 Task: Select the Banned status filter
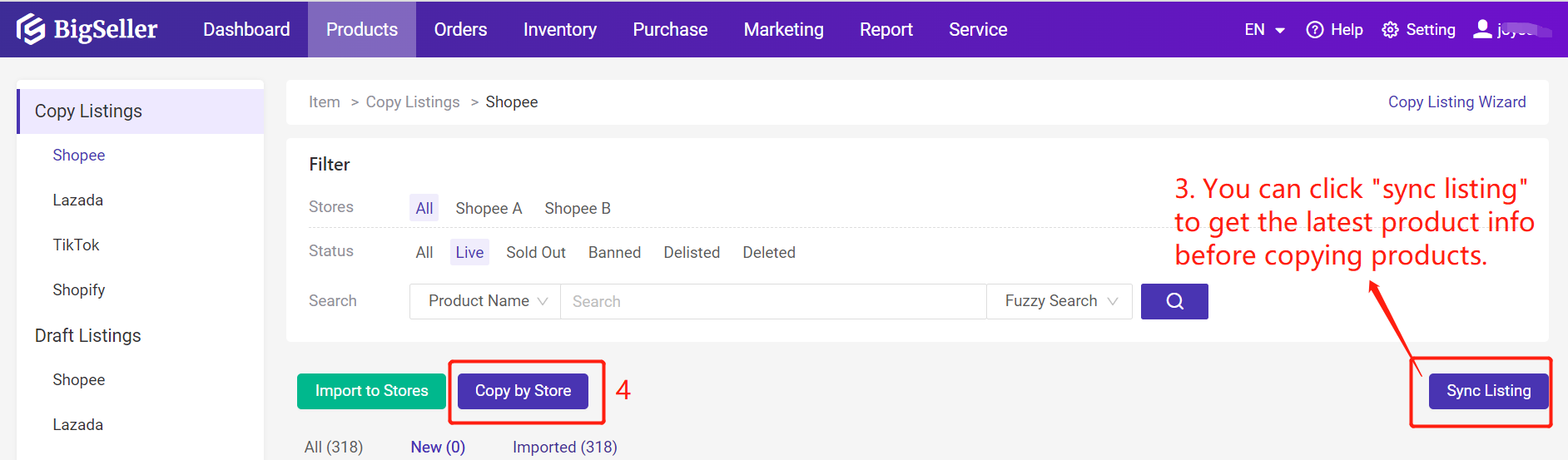point(614,252)
